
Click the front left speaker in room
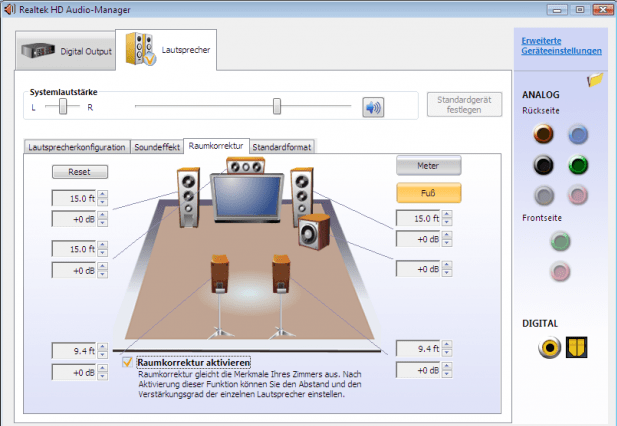coord(188,197)
